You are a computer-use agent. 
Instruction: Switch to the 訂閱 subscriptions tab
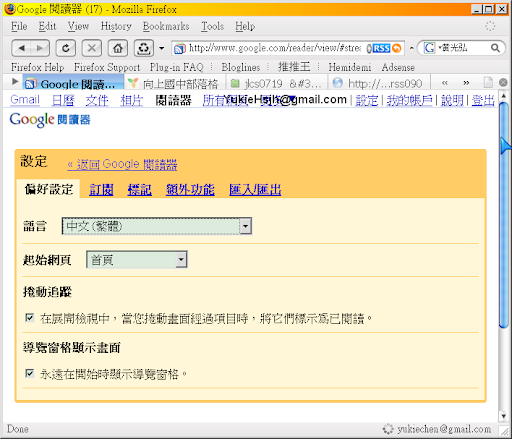point(101,190)
